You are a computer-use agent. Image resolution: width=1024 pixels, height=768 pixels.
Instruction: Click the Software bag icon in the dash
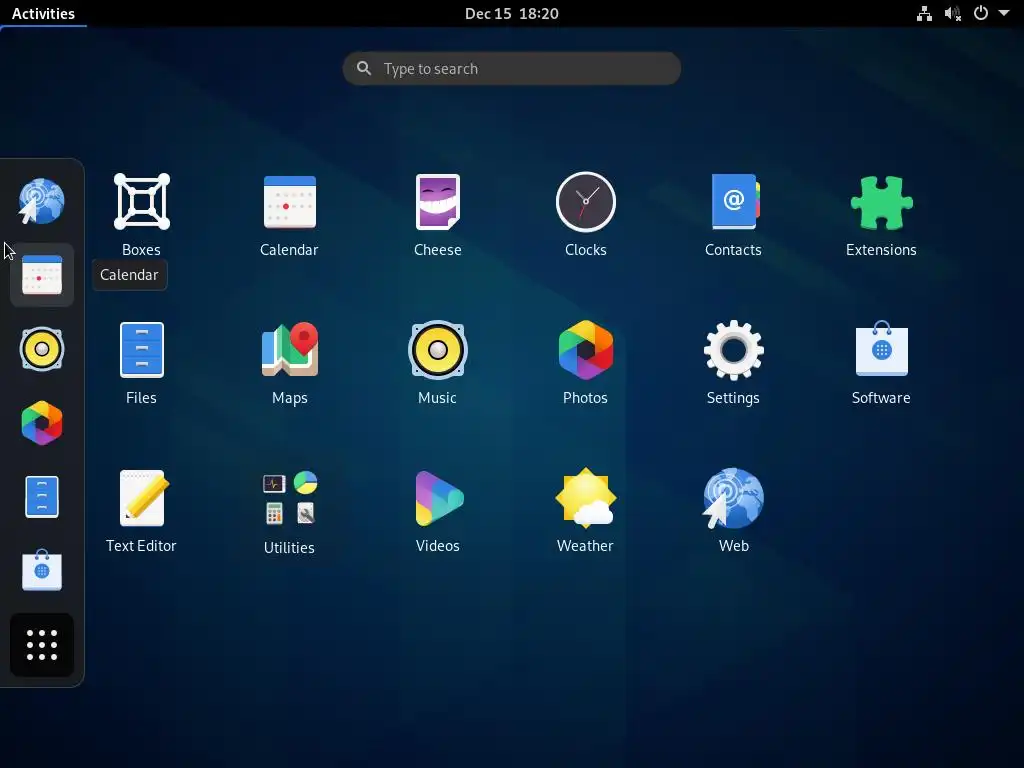pyautogui.click(x=42, y=570)
